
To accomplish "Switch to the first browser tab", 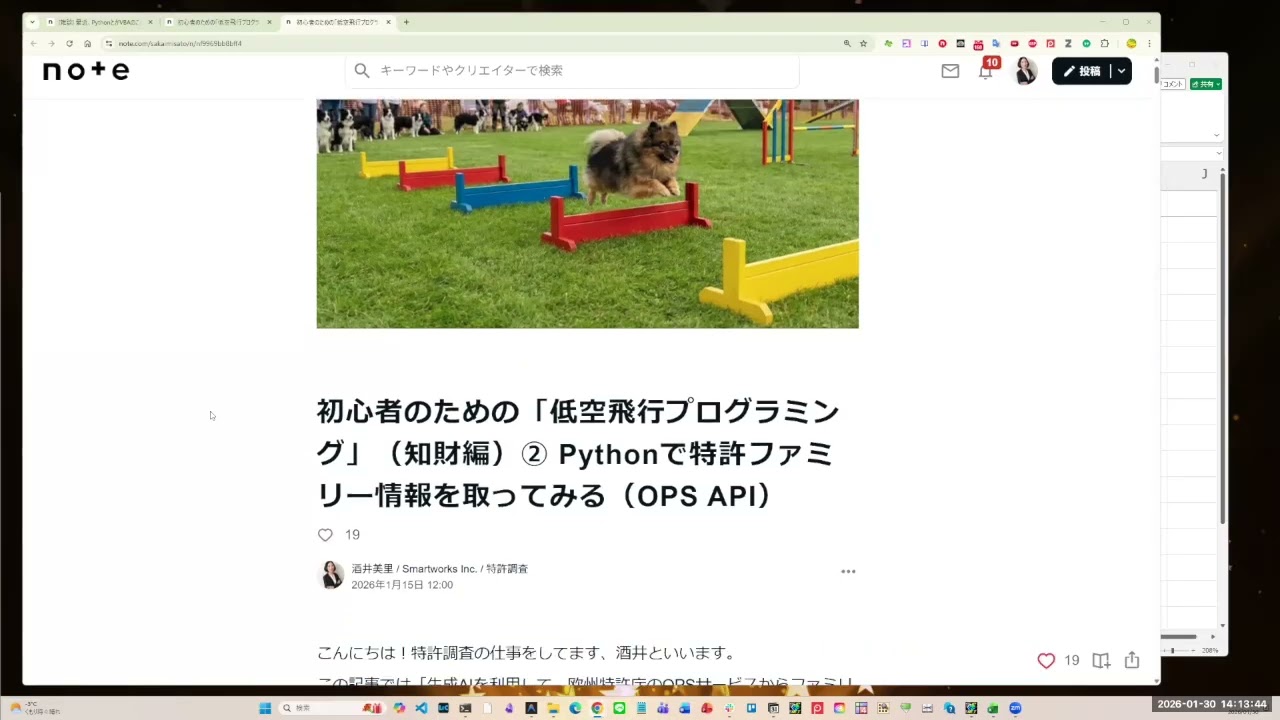I will (100, 22).
